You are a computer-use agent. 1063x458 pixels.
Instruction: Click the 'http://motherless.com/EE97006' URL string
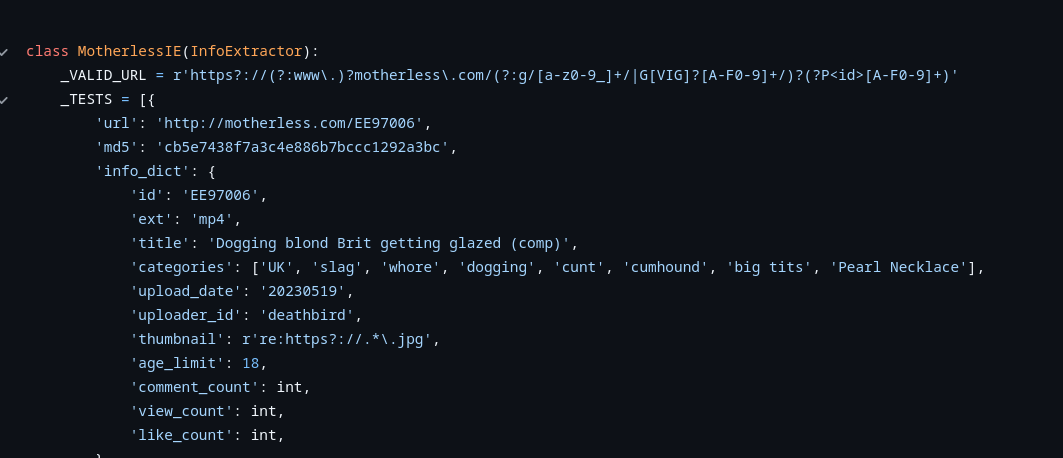click(293, 123)
